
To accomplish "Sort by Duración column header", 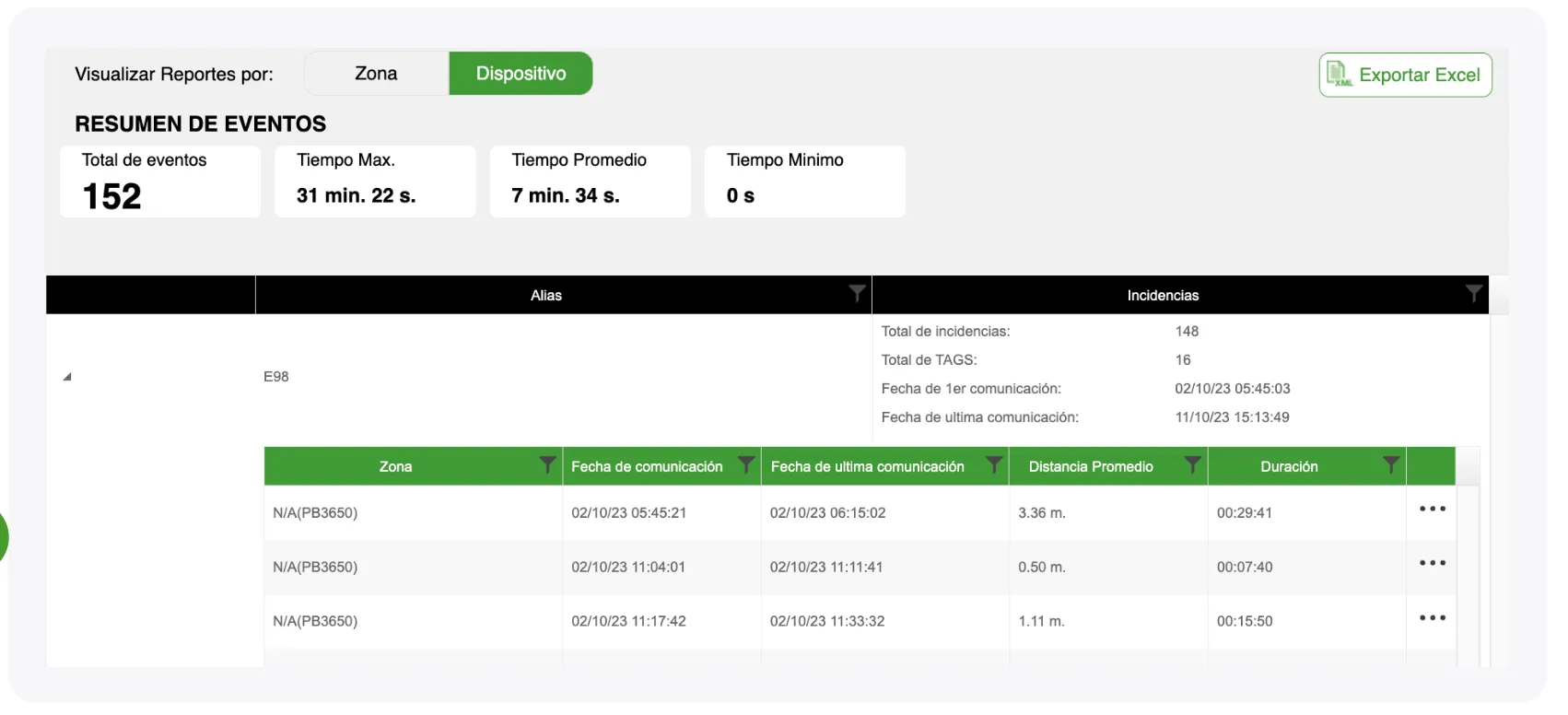I will point(1289,466).
